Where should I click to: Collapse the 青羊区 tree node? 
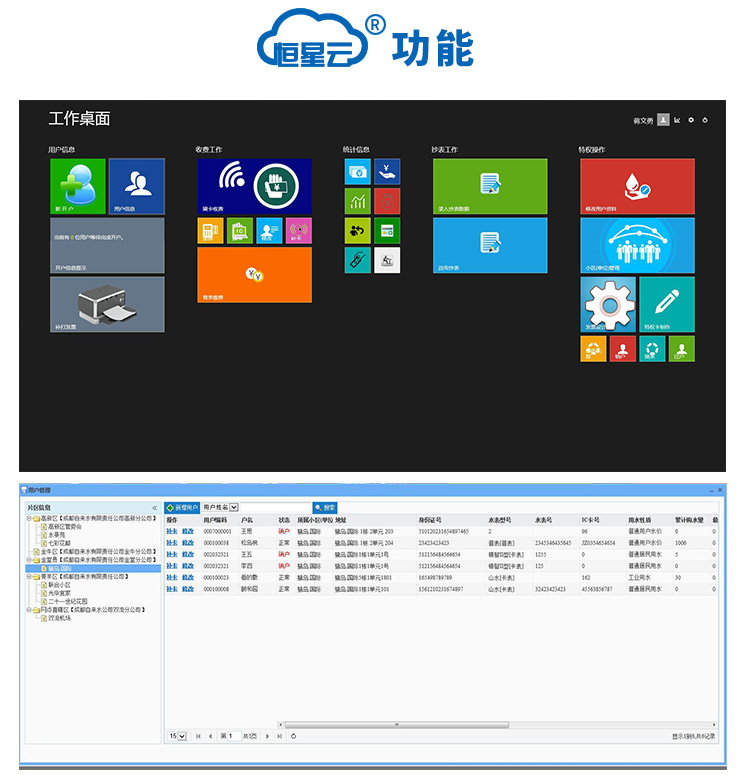coord(29,577)
